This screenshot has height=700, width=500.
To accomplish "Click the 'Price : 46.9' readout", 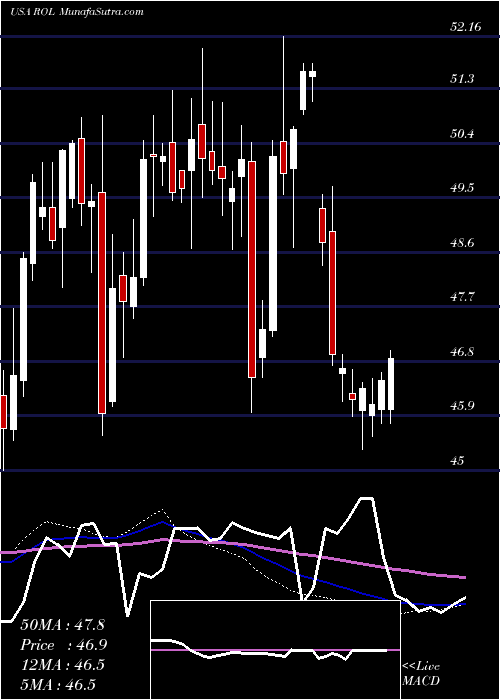I will coord(63,645).
